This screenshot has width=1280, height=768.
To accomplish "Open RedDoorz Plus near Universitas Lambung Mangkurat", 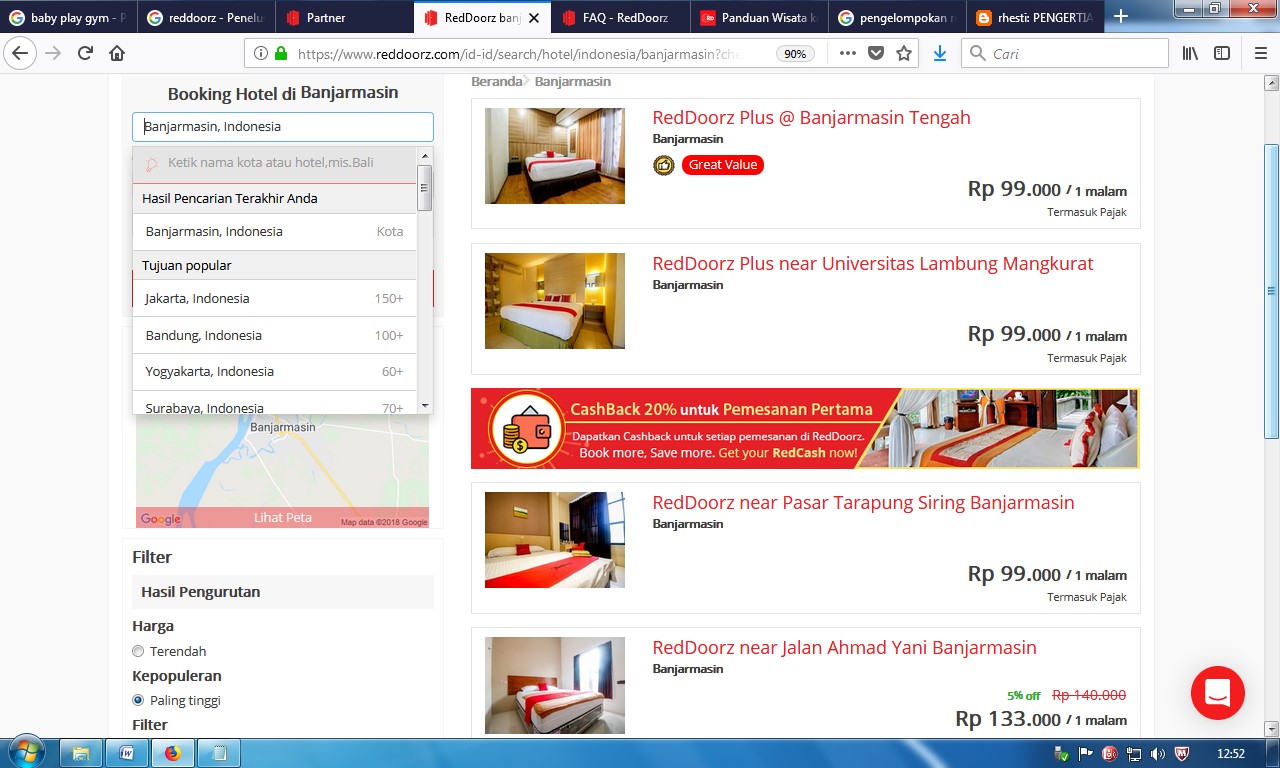I will coord(873,264).
